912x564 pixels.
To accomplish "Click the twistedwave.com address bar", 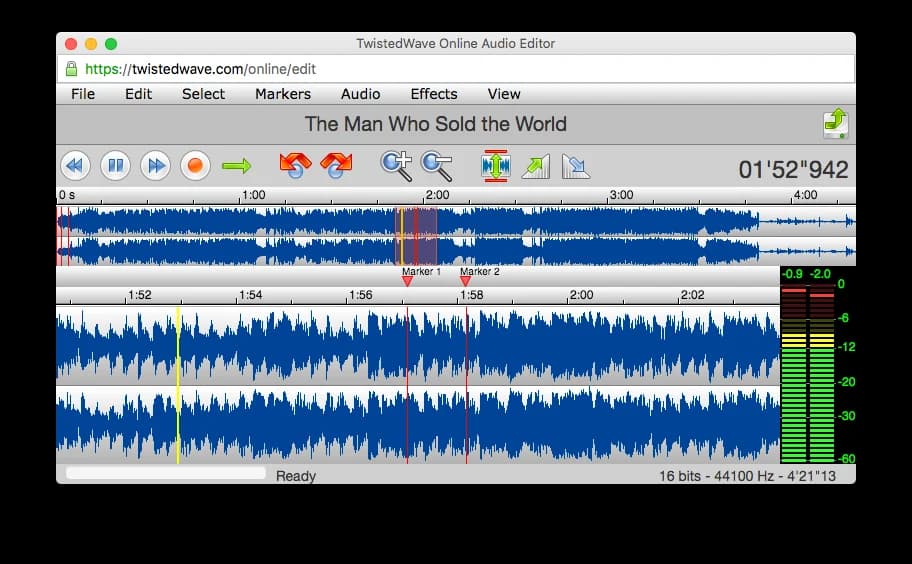I will [456, 69].
